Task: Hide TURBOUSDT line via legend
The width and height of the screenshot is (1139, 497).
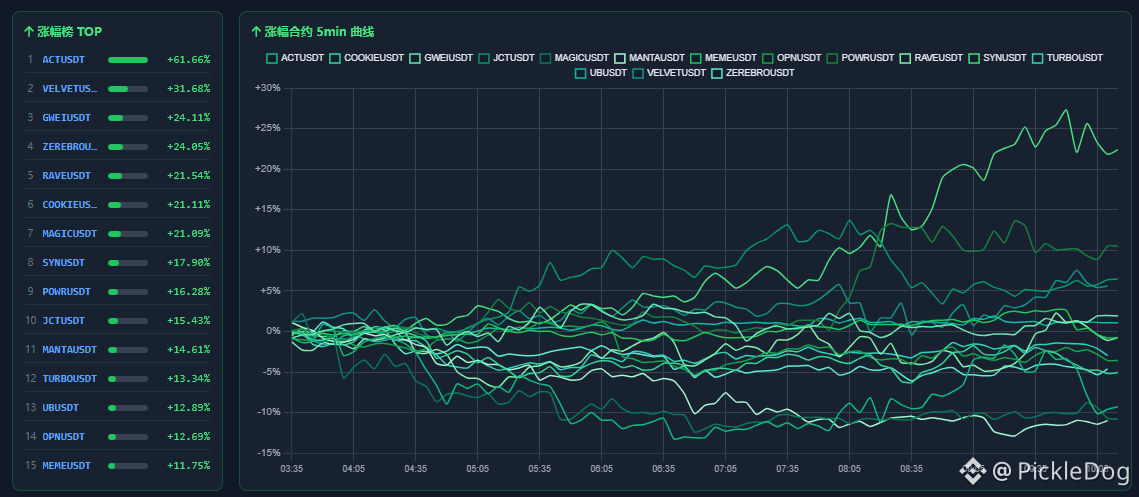Action: coord(1068,57)
